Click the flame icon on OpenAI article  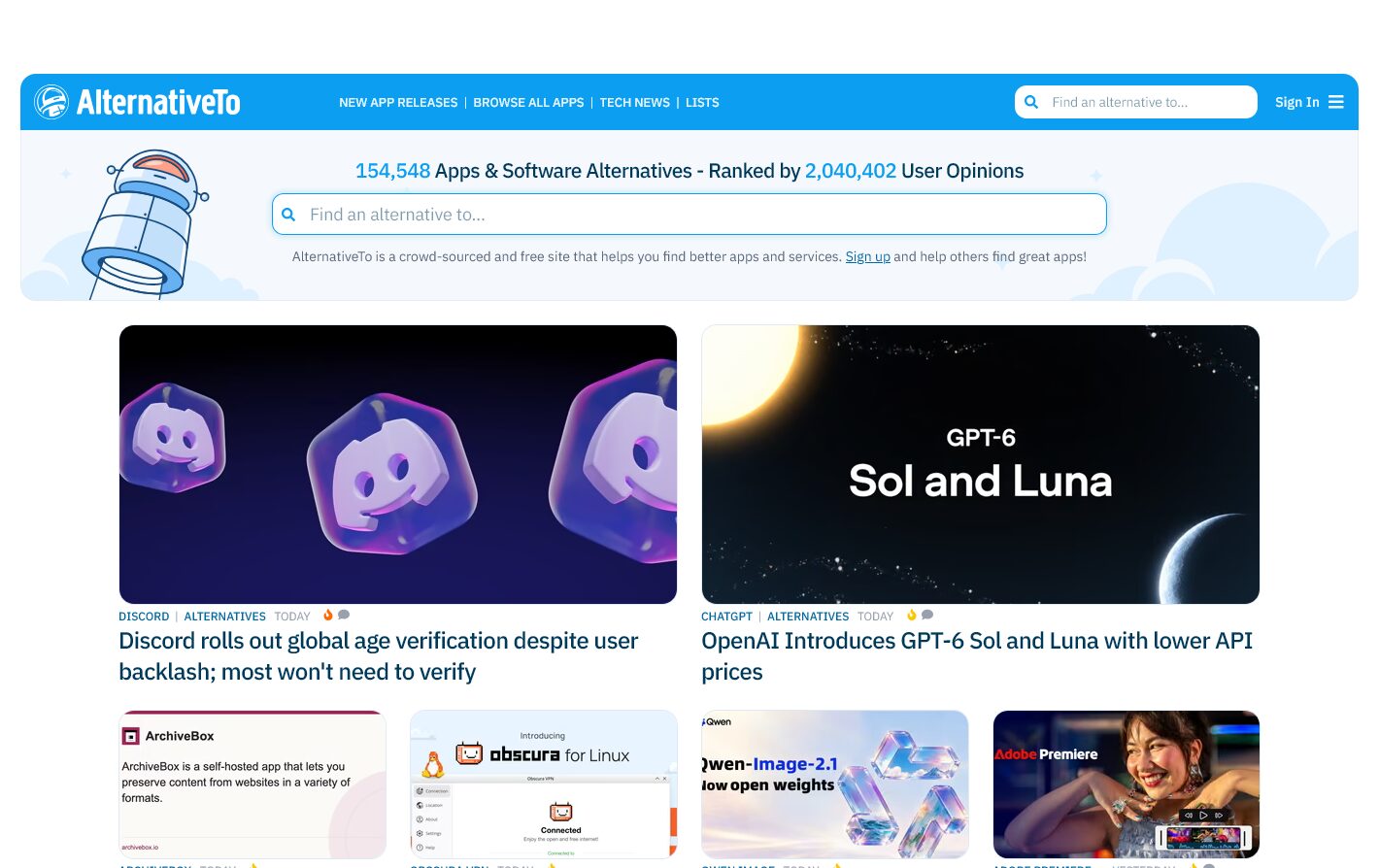(912, 616)
